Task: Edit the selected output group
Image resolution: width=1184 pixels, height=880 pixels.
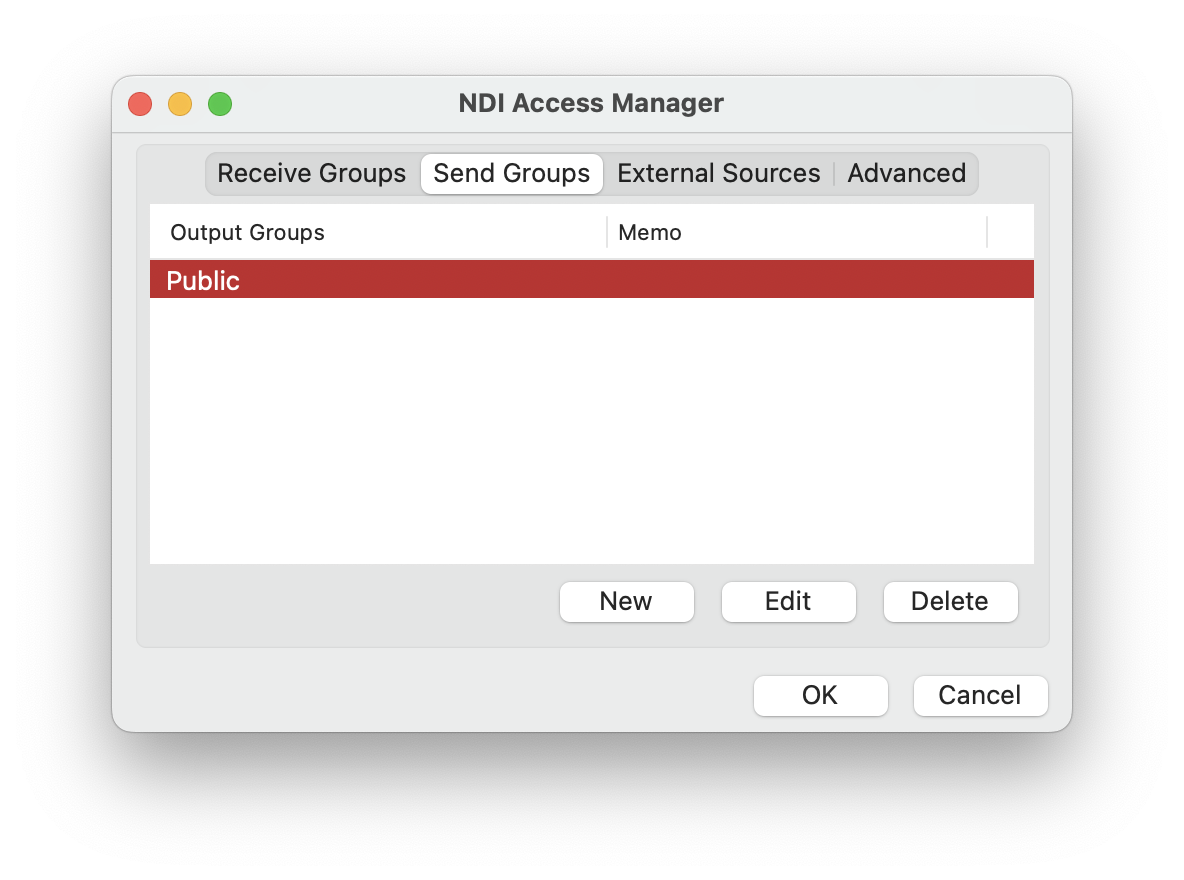Action: [788, 601]
